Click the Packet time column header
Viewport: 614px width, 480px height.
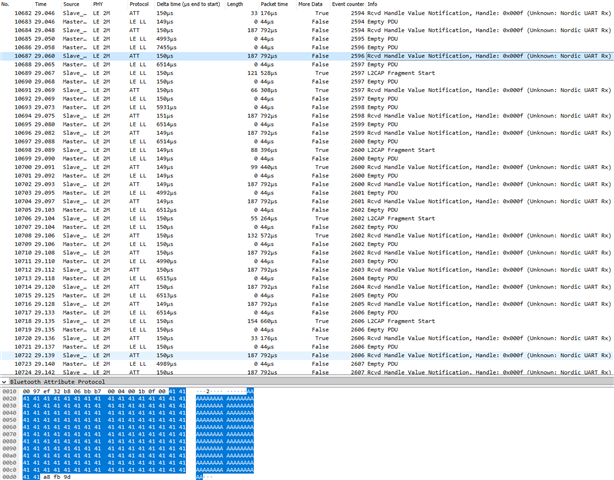pos(274,4)
